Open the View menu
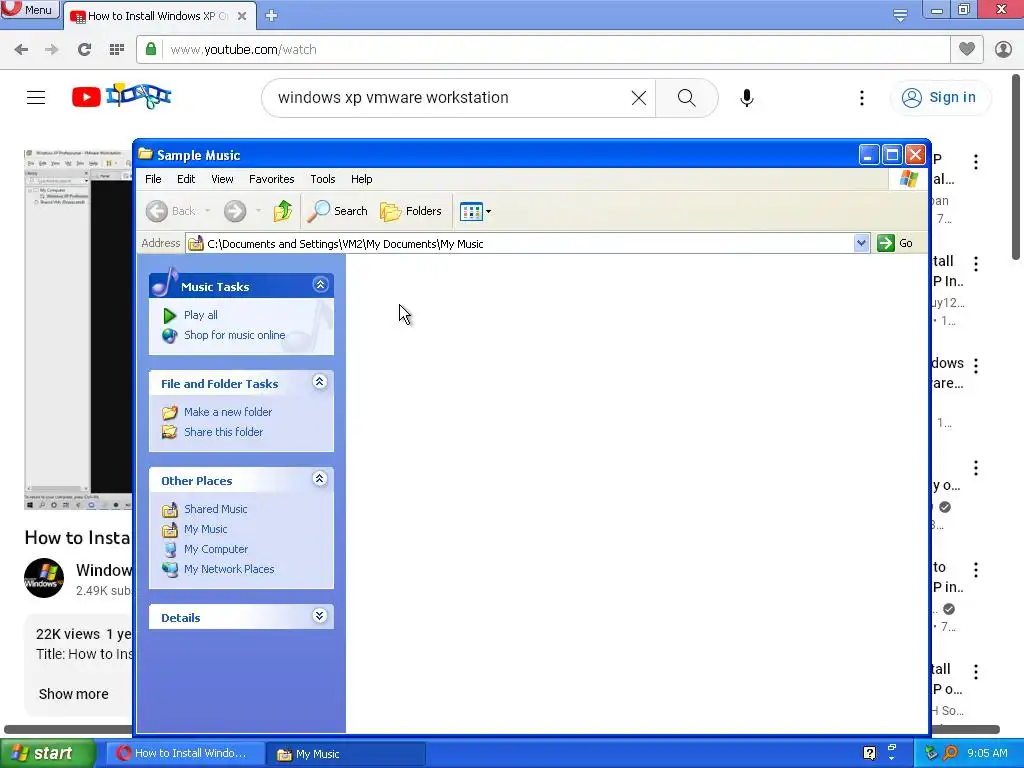Viewport: 1024px width, 768px height. click(222, 179)
